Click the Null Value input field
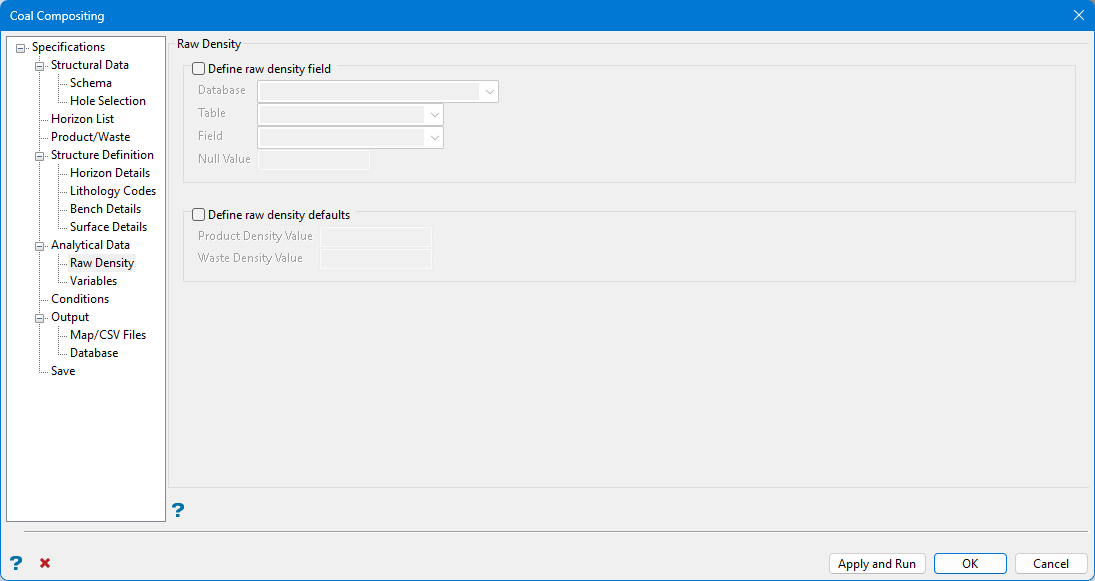 point(314,159)
